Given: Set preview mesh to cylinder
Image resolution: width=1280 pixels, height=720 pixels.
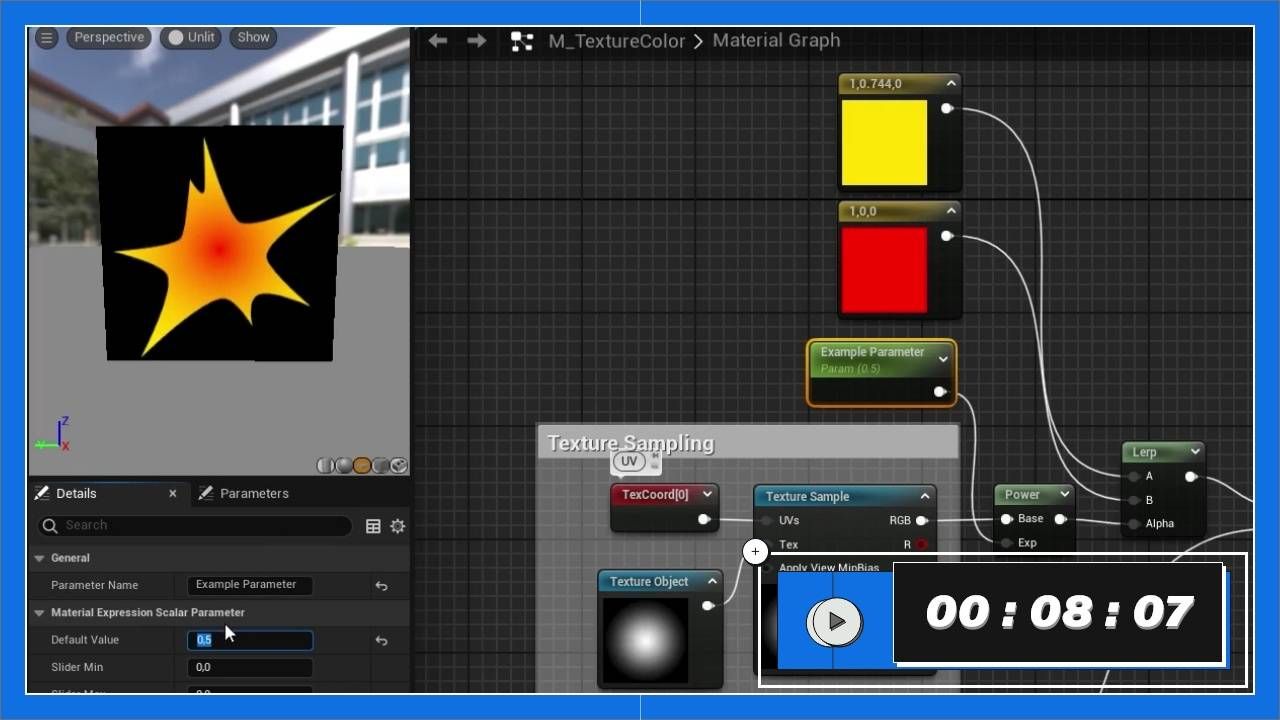Looking at the screenshot, I should (x=325, y=465).
